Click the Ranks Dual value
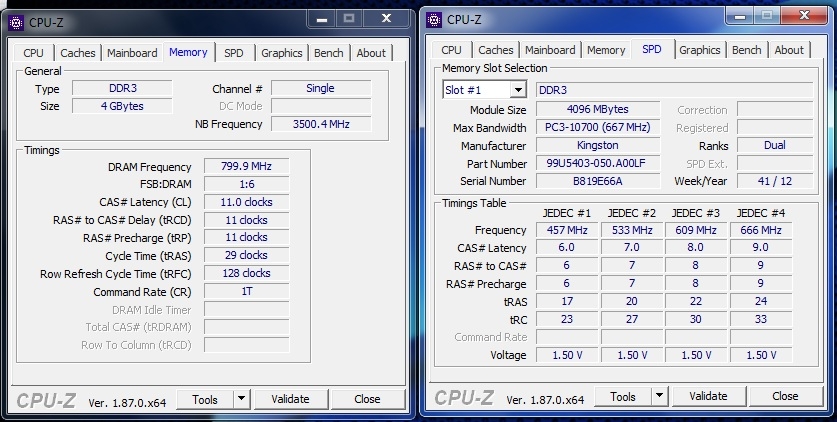 click(775, 145)
